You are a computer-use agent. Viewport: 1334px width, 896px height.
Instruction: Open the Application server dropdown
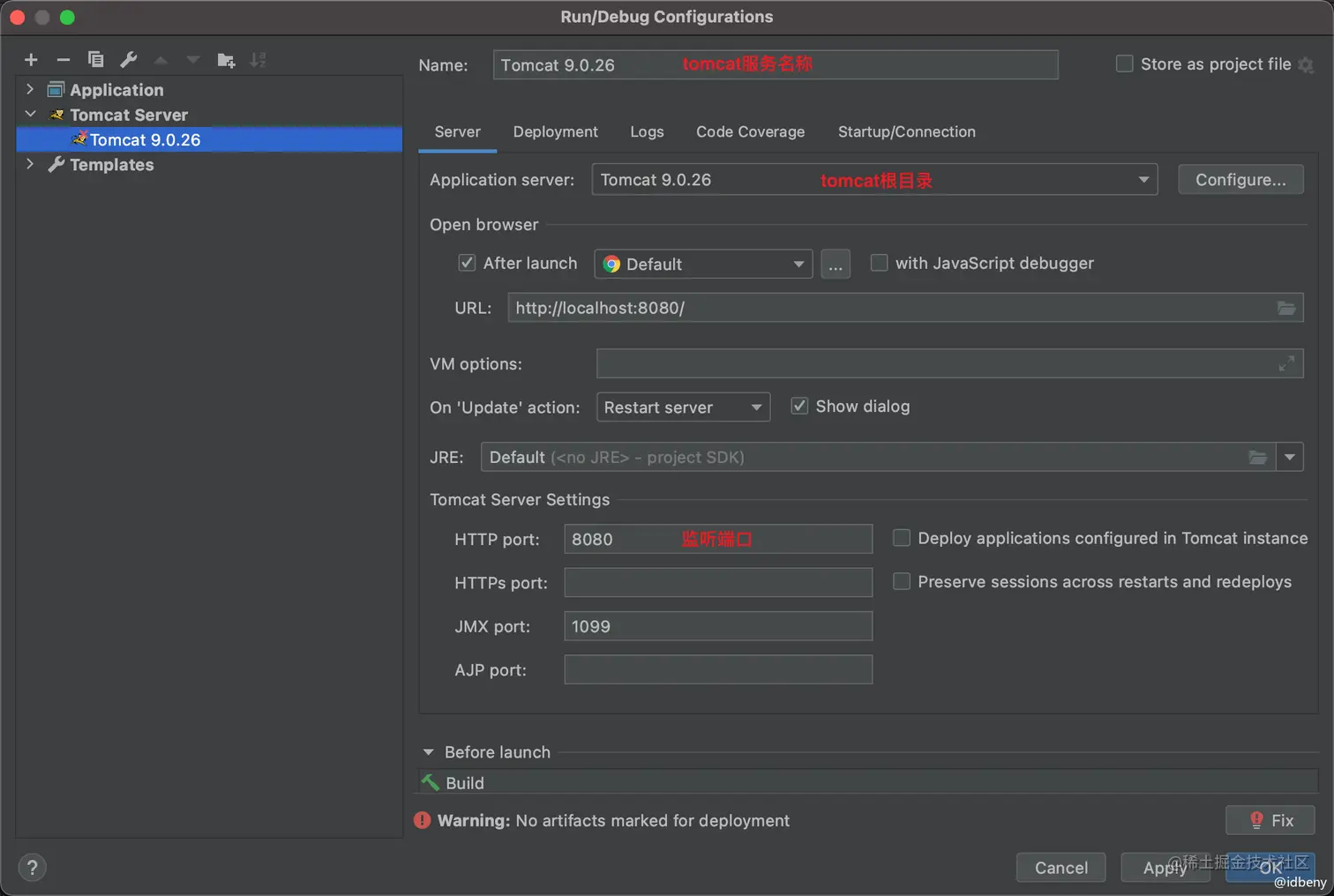point(1143,180)
